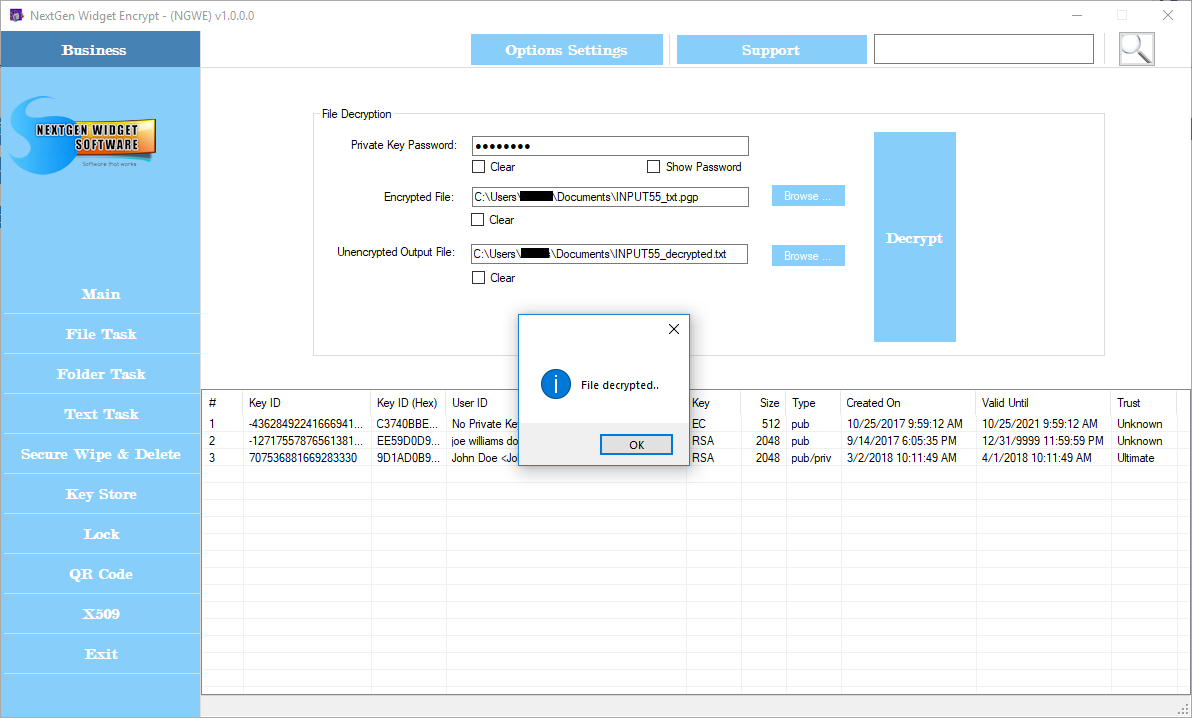Sort by Trust column header
This screenshot has height=718, width=1192.
[1144, 403]
